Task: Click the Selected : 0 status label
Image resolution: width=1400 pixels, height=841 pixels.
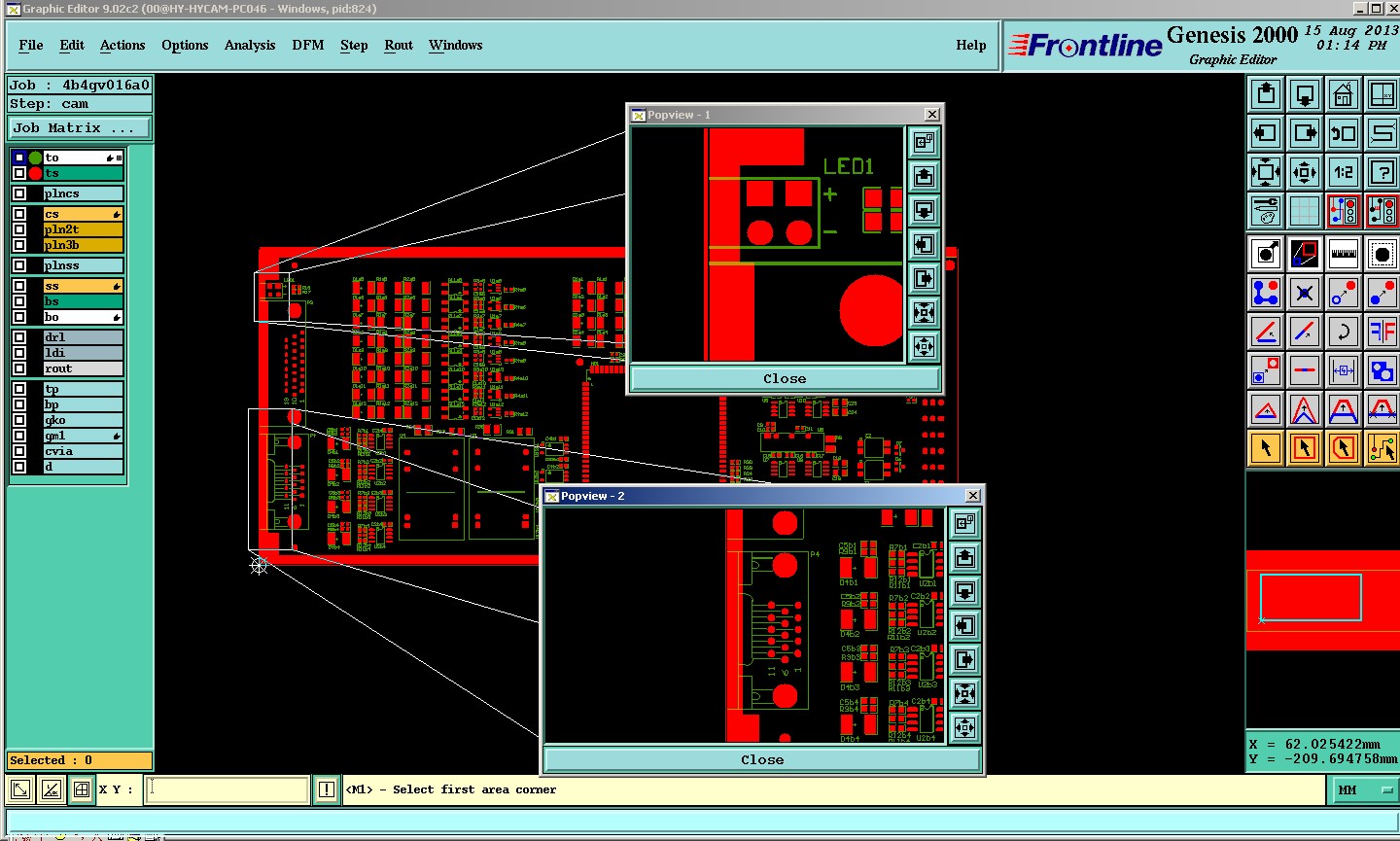Action: (x=80, y=760)
